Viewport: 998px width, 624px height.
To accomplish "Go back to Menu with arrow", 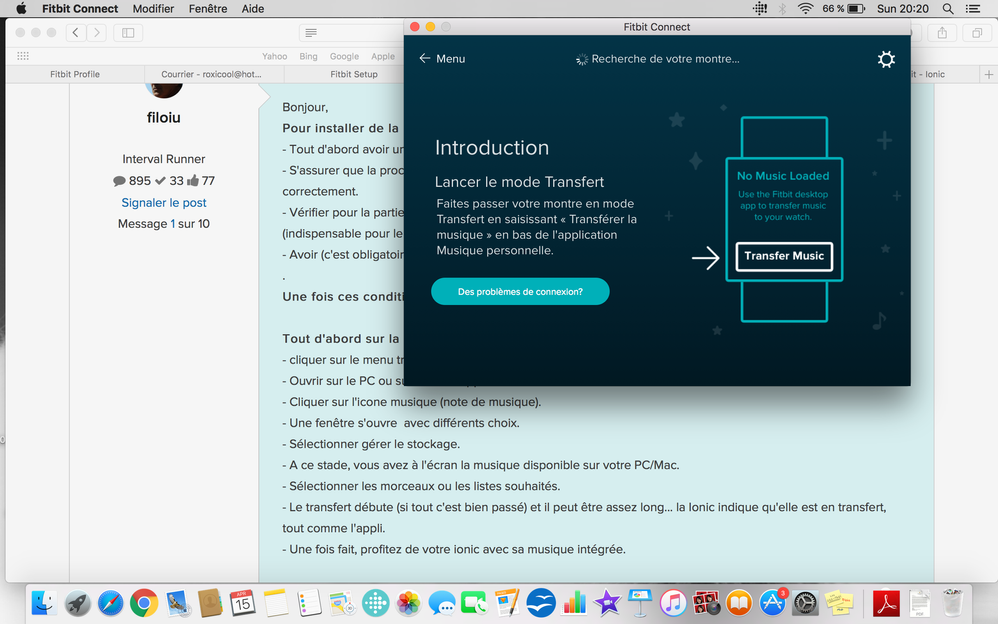I will (x=442, y=59).
